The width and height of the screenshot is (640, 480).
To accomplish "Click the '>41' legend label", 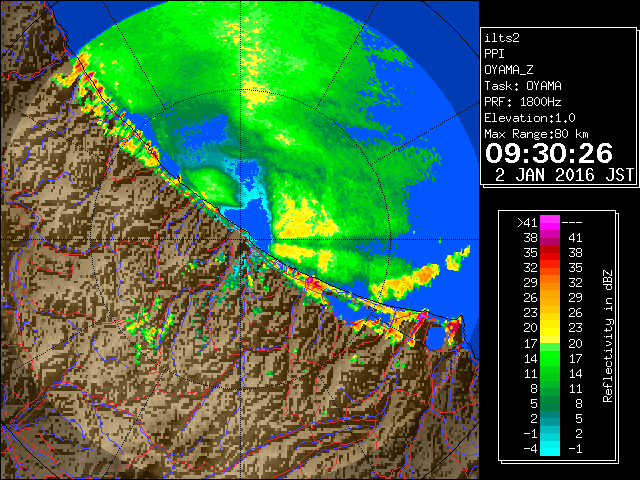I will (x=527, y=223).
